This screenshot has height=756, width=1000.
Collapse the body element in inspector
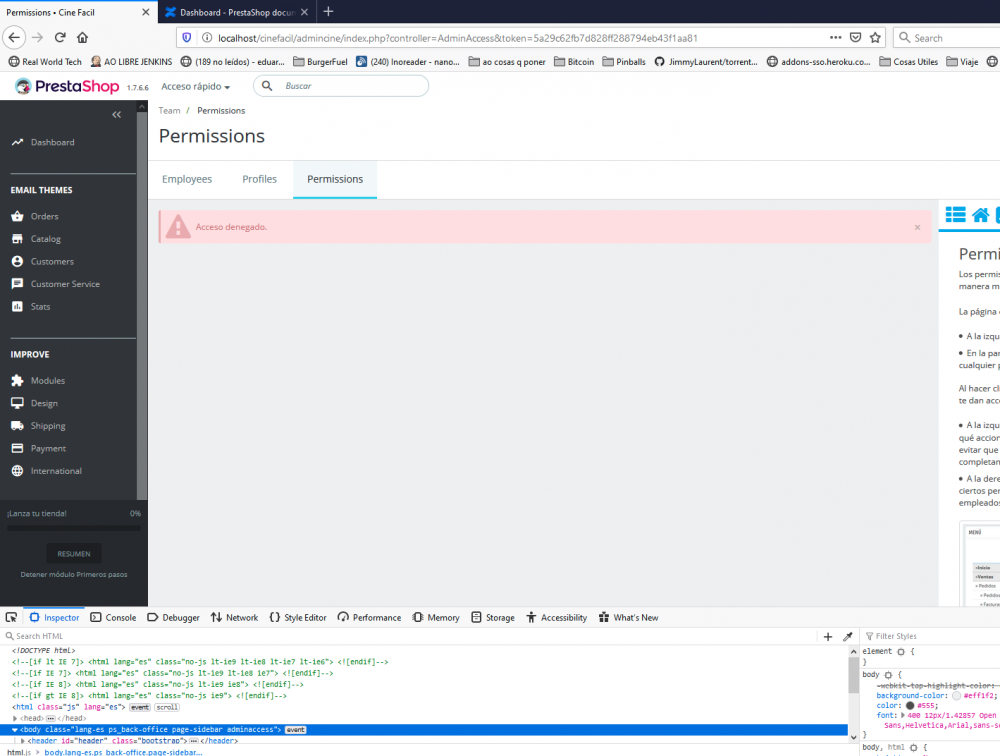(x=15, y=729)
